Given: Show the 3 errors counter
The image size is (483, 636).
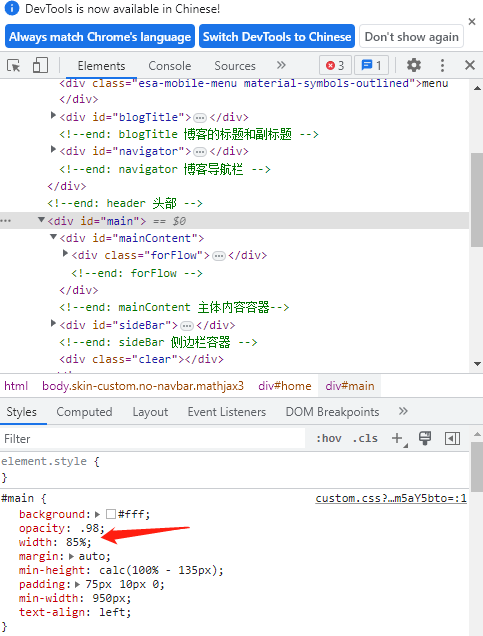Looking at the screenshot, I should 335,65.
